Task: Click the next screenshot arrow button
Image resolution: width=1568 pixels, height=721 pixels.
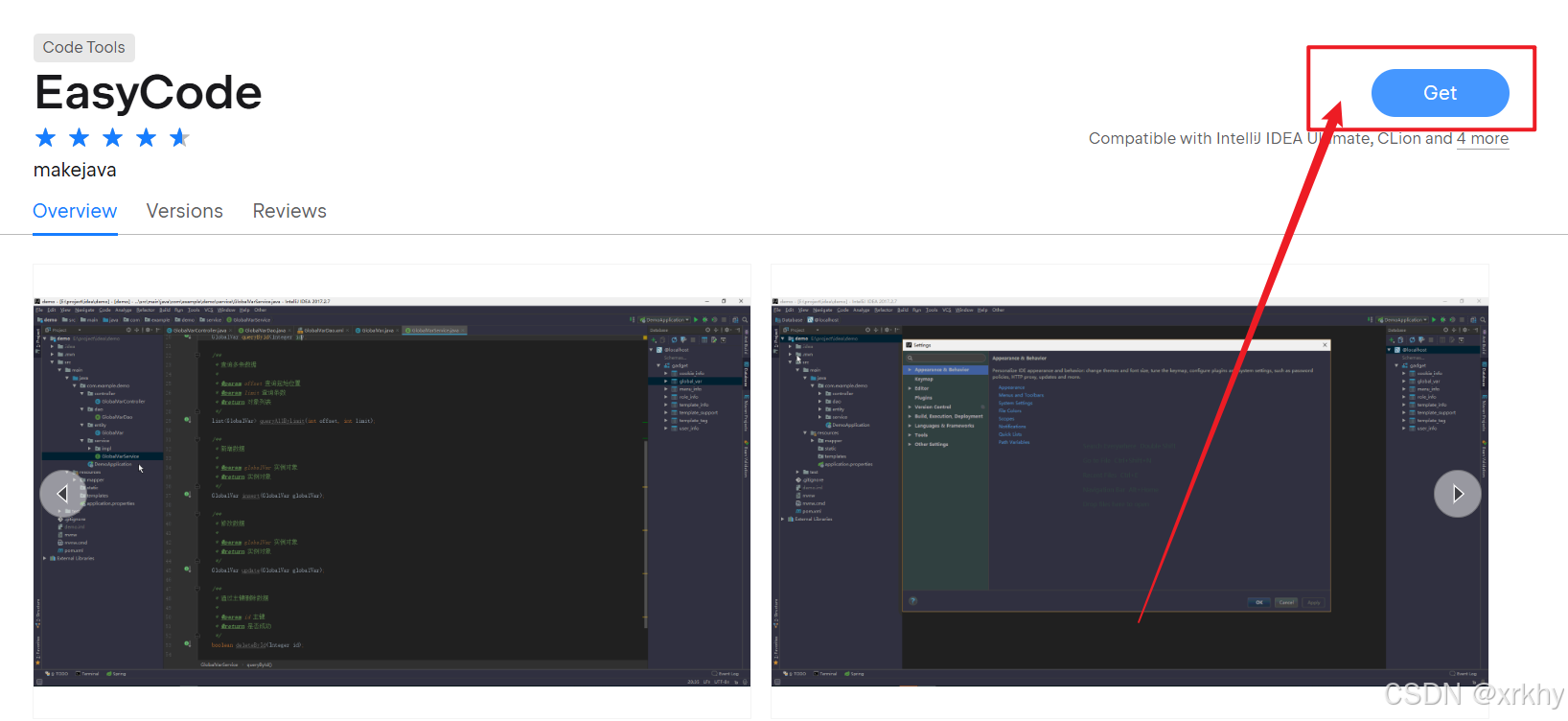Action: (x=1457, y=494)
